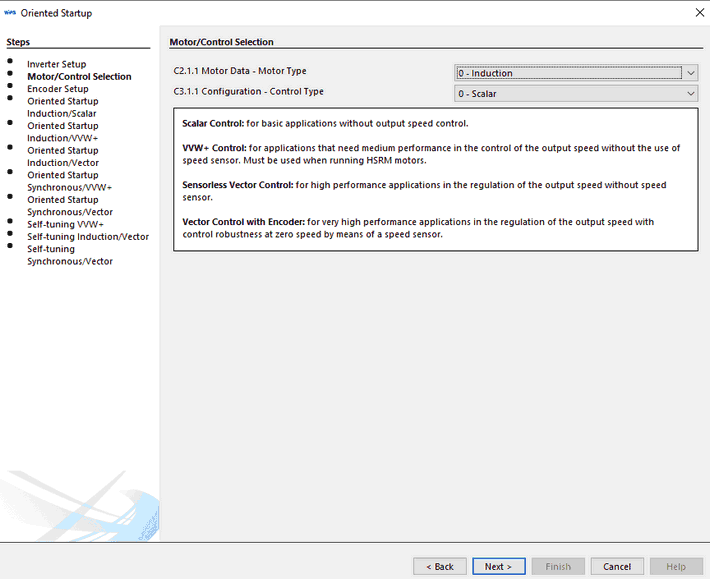Click the Vector Control with Encoder description

(418, 228)
